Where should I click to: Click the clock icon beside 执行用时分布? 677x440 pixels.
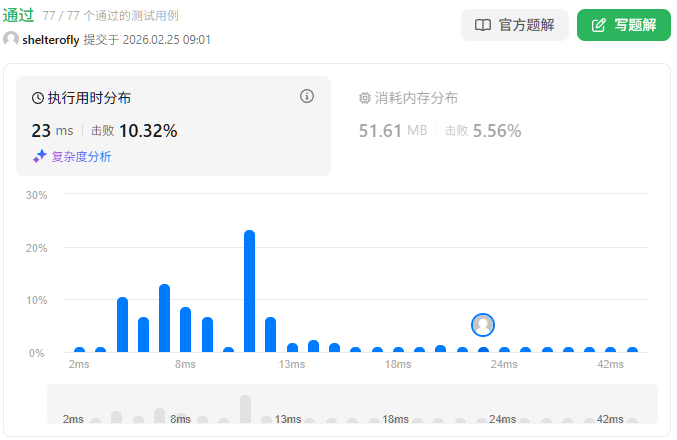click(x=38, y=98)
